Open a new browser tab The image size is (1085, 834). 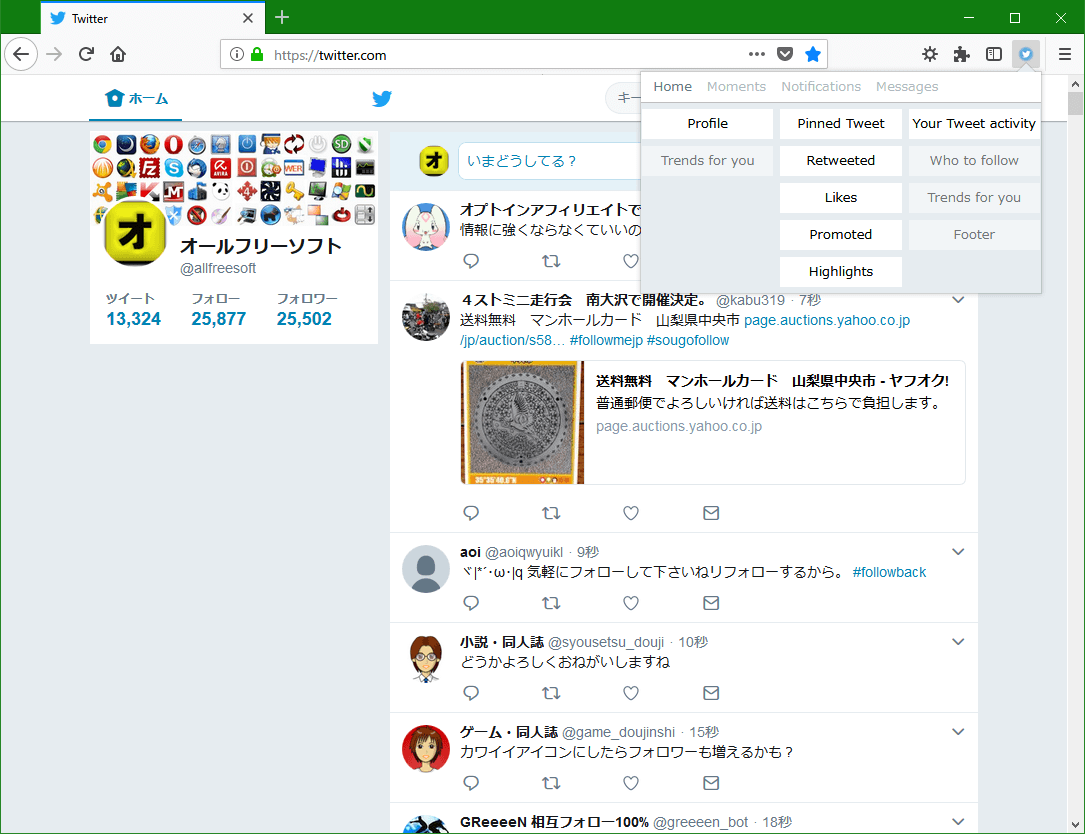(x=282, y=17)
